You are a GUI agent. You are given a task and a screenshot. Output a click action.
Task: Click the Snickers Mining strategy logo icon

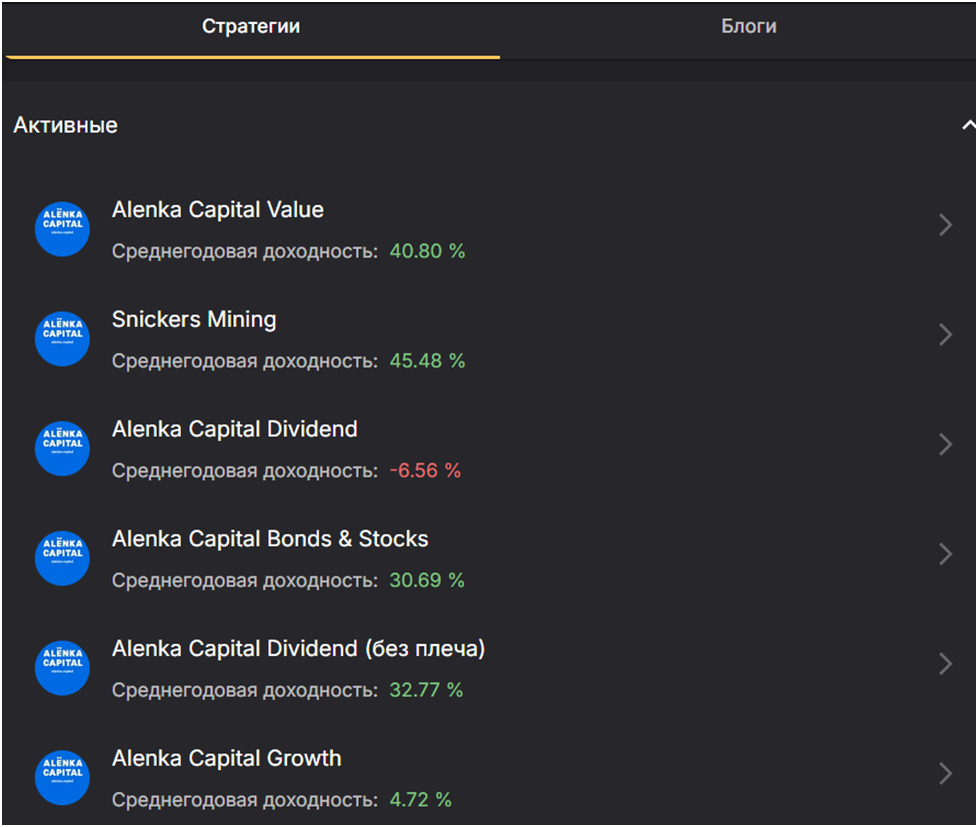pyautogui.click(x=62, y=339)
